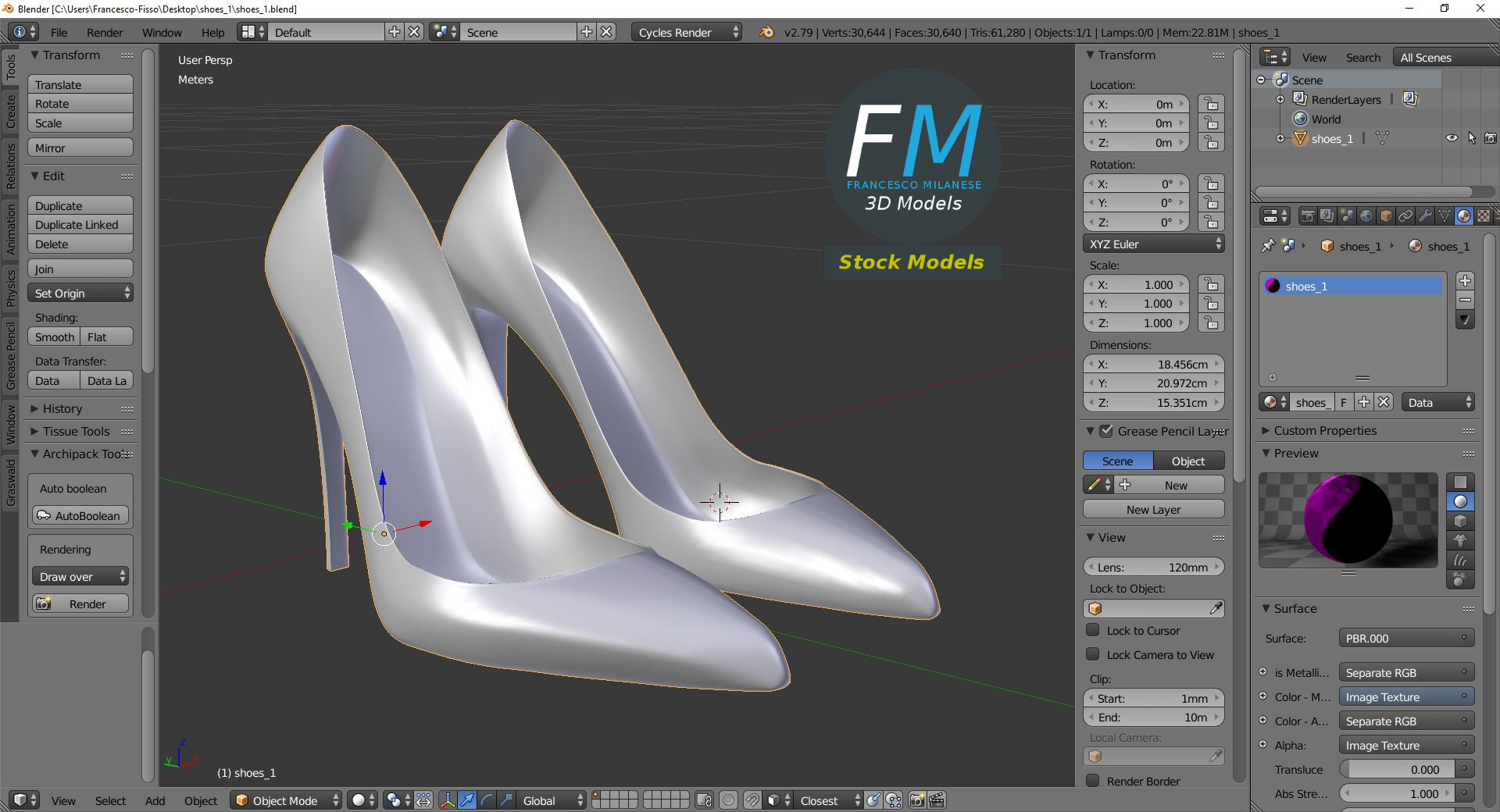Screen dimensions: 1500x812
Task: Toggle proportional editing circle icon
Action: 728,800
